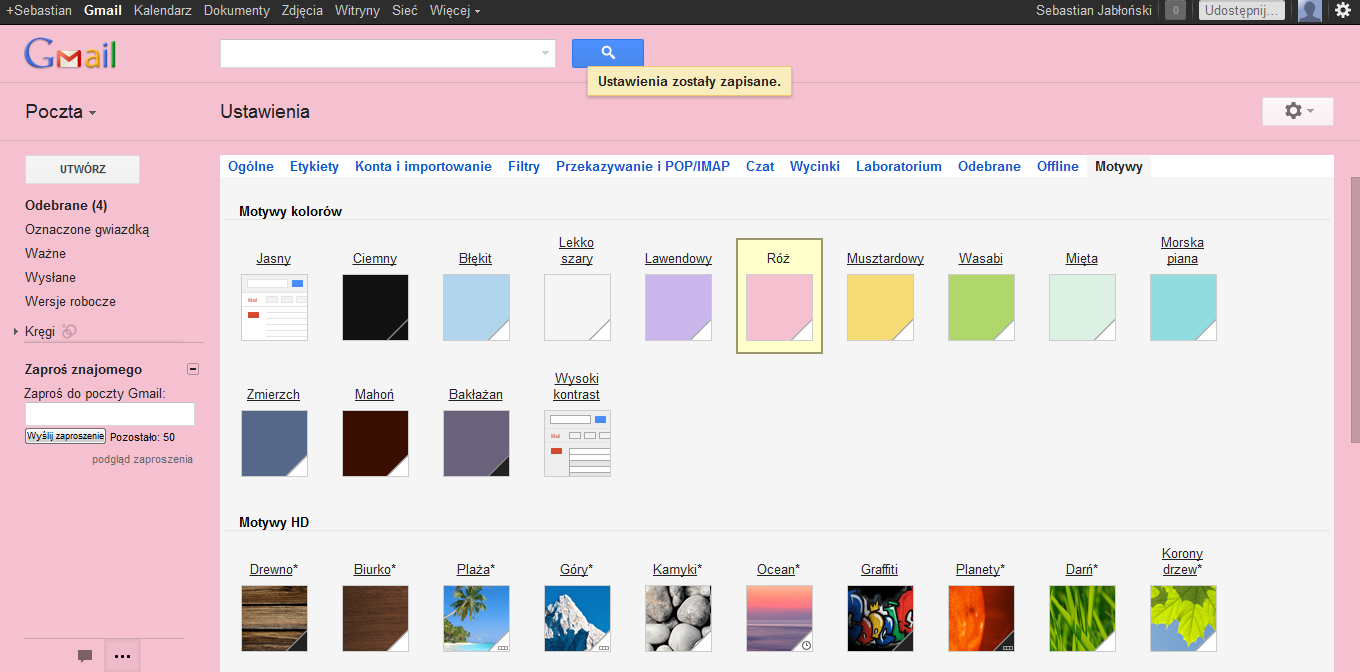Open Wersje robocze drafts folder

(70, 301)
